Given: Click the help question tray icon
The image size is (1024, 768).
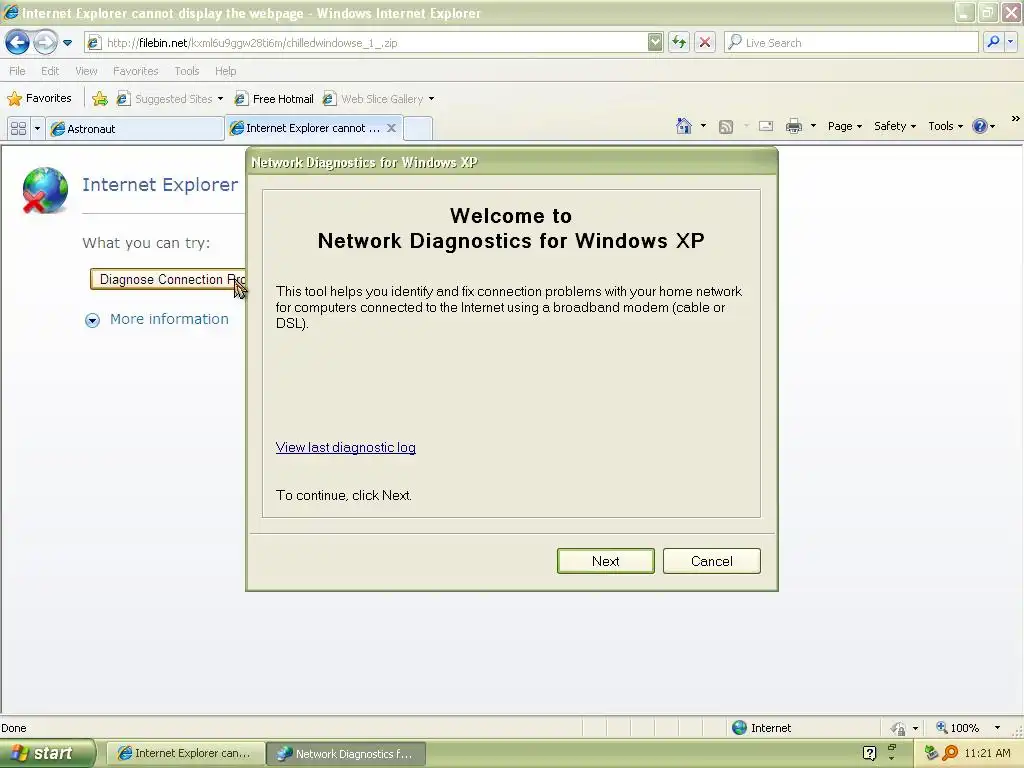Looking at the screenshot, I should click(869, 753).
